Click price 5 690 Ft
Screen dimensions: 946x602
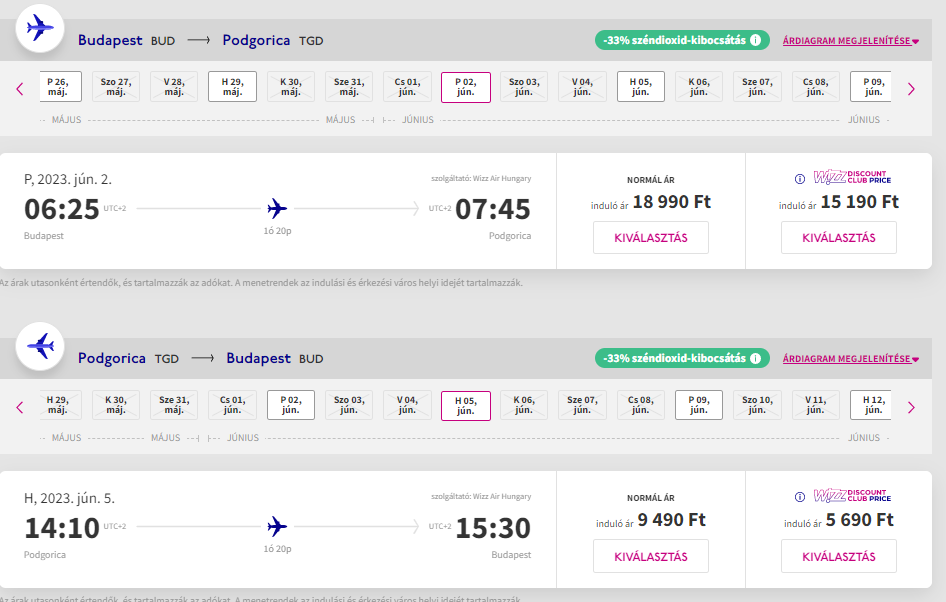point(860,520)
